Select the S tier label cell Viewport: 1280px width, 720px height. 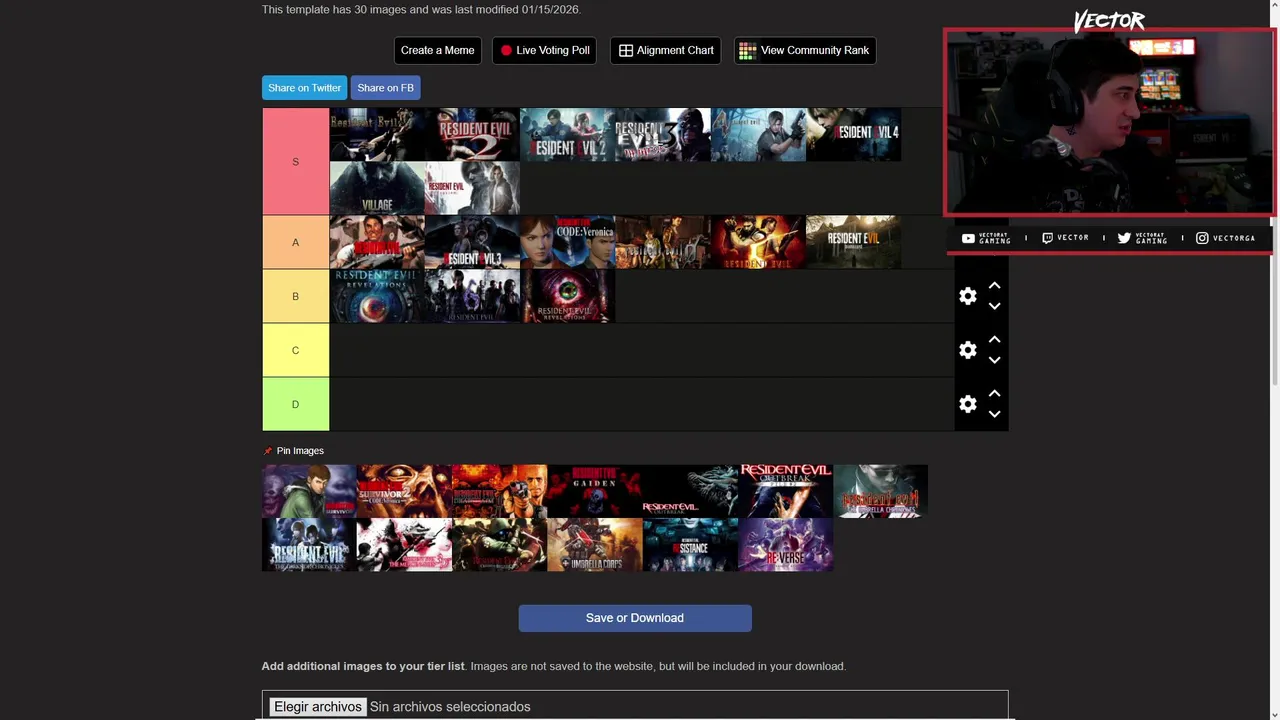click(296, 161)
